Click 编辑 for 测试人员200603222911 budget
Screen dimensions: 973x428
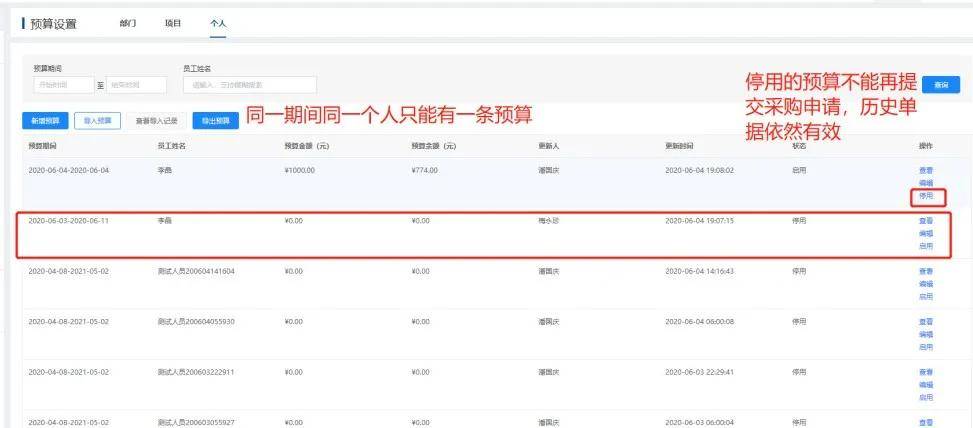[926, 385]
